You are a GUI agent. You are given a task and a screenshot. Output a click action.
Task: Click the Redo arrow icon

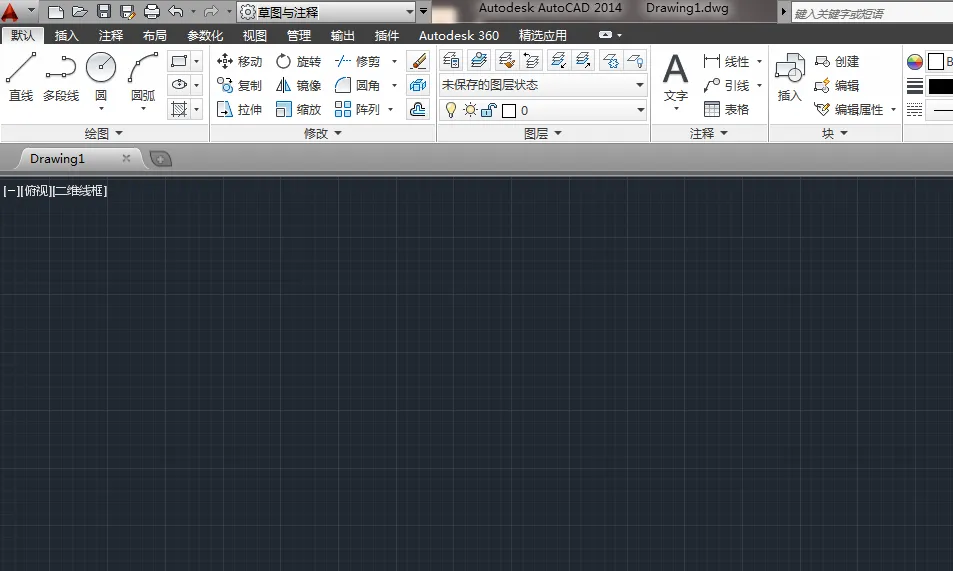tap(211, 11)
